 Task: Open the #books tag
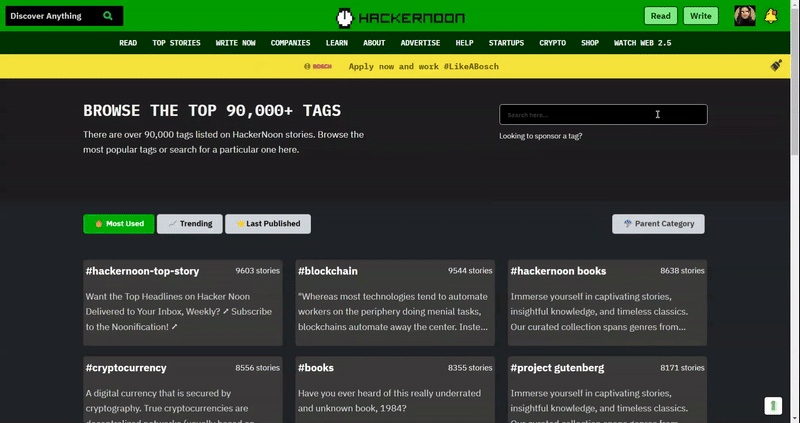tap(316, 368)
